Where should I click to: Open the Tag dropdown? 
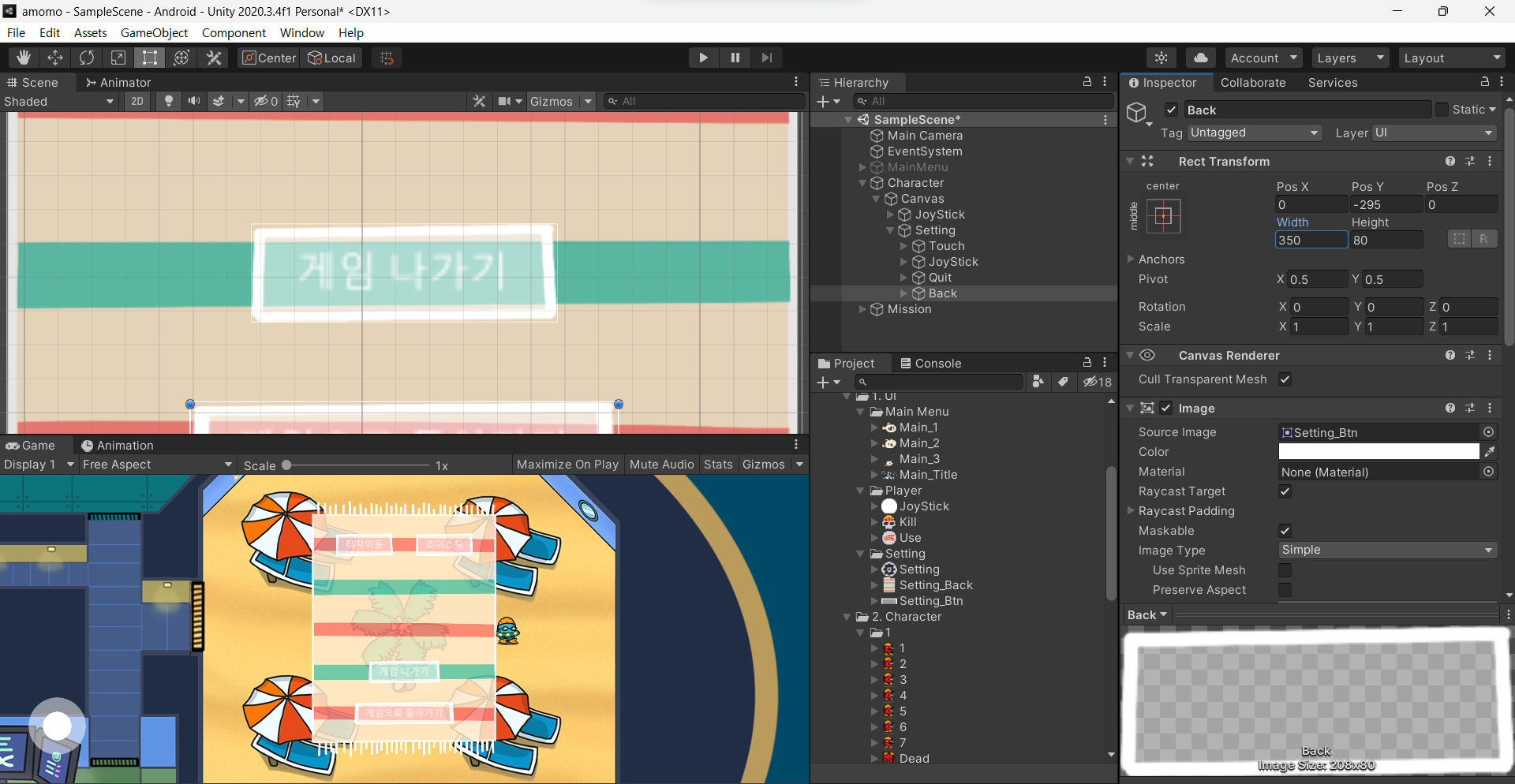point(1255,133)
